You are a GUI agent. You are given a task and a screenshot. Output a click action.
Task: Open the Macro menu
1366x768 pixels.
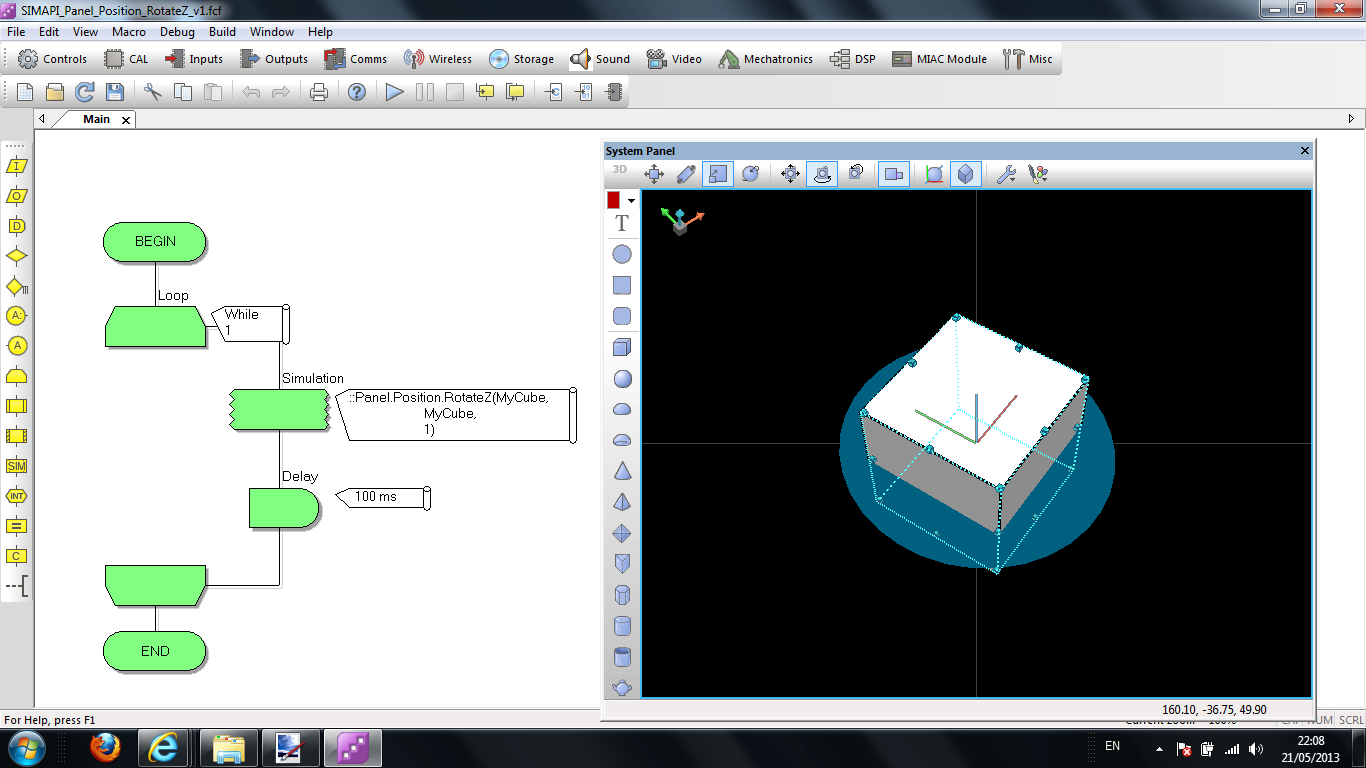tap(129, 32)
